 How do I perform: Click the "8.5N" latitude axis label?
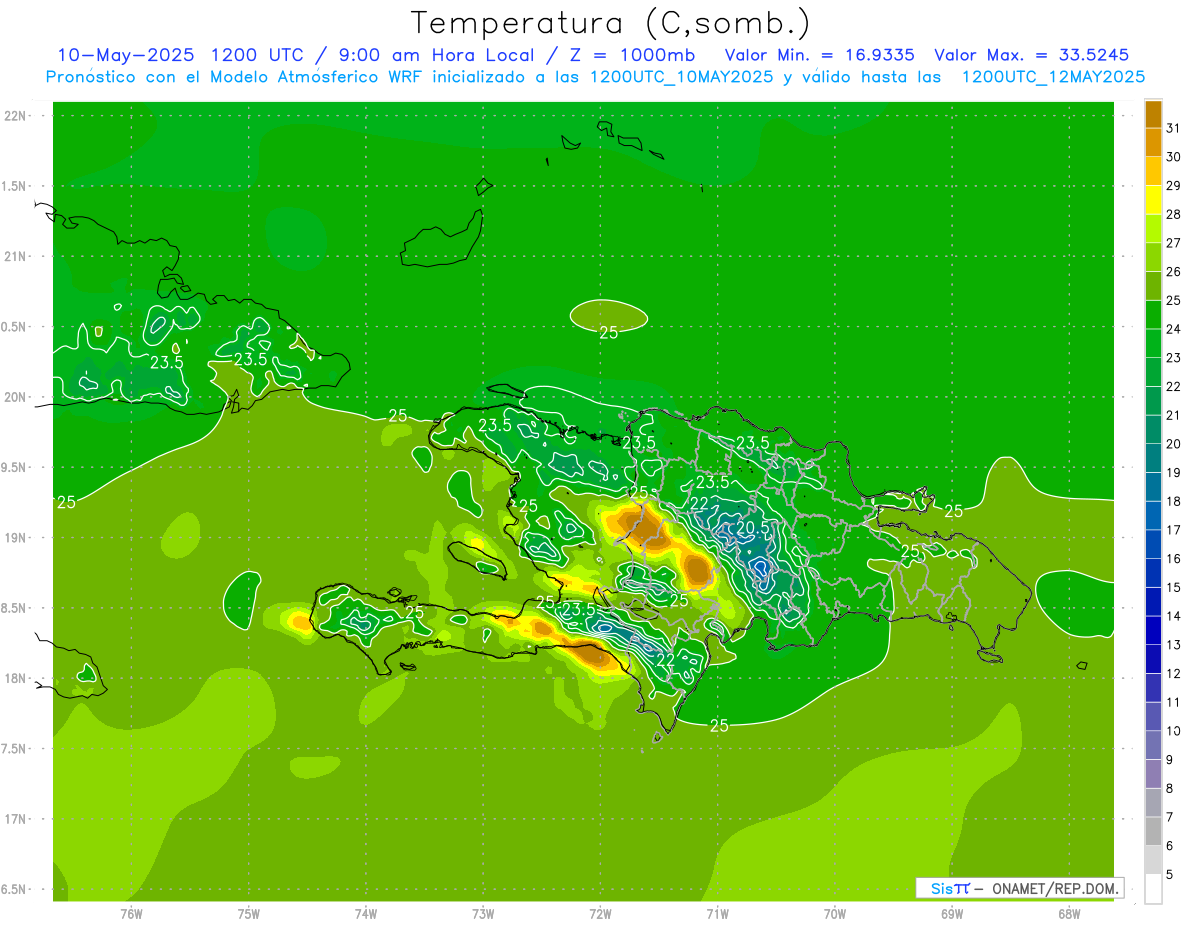click(15, 608)
